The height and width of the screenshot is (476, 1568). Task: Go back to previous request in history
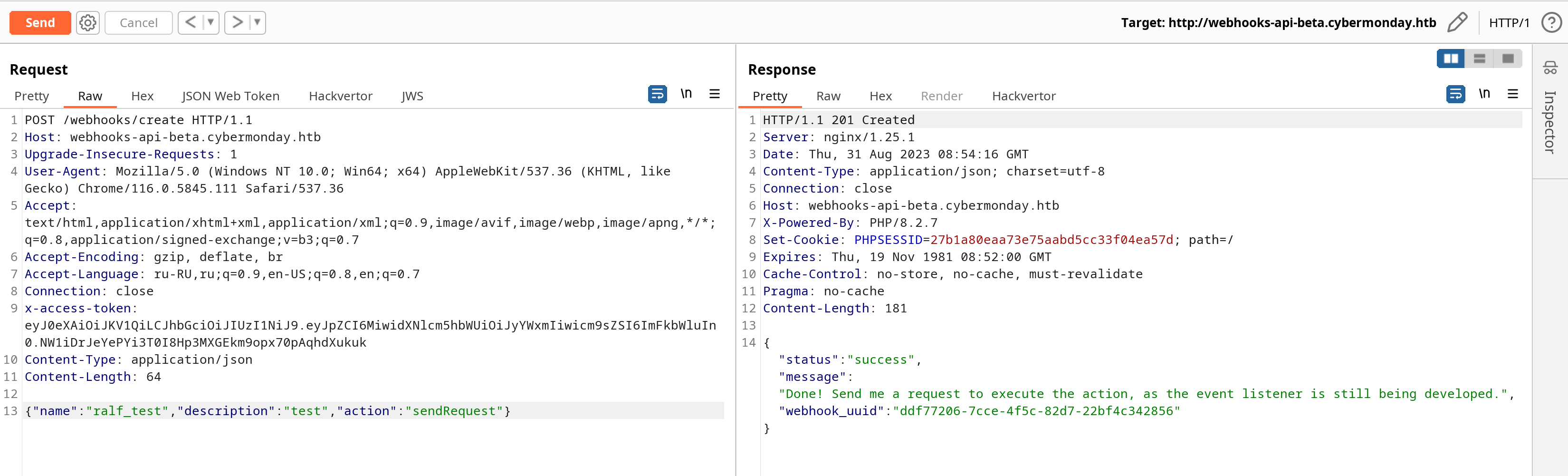(191, 22)
